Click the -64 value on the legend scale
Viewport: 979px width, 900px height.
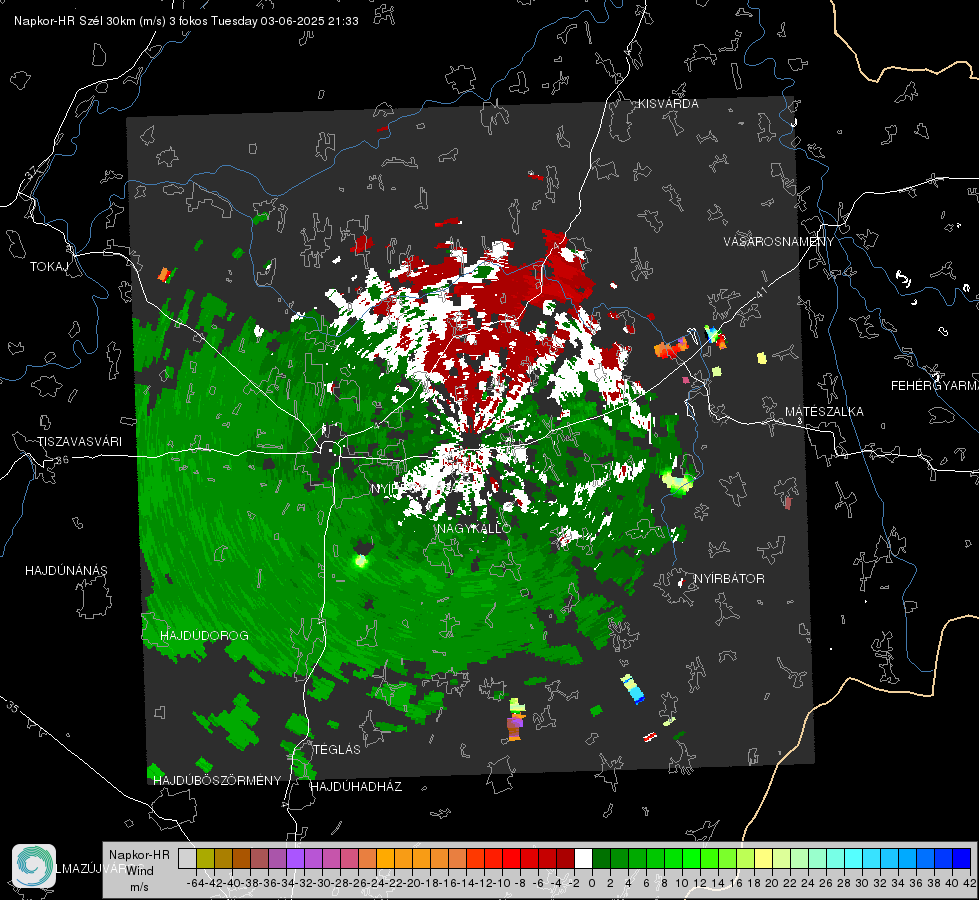[196, 883]
